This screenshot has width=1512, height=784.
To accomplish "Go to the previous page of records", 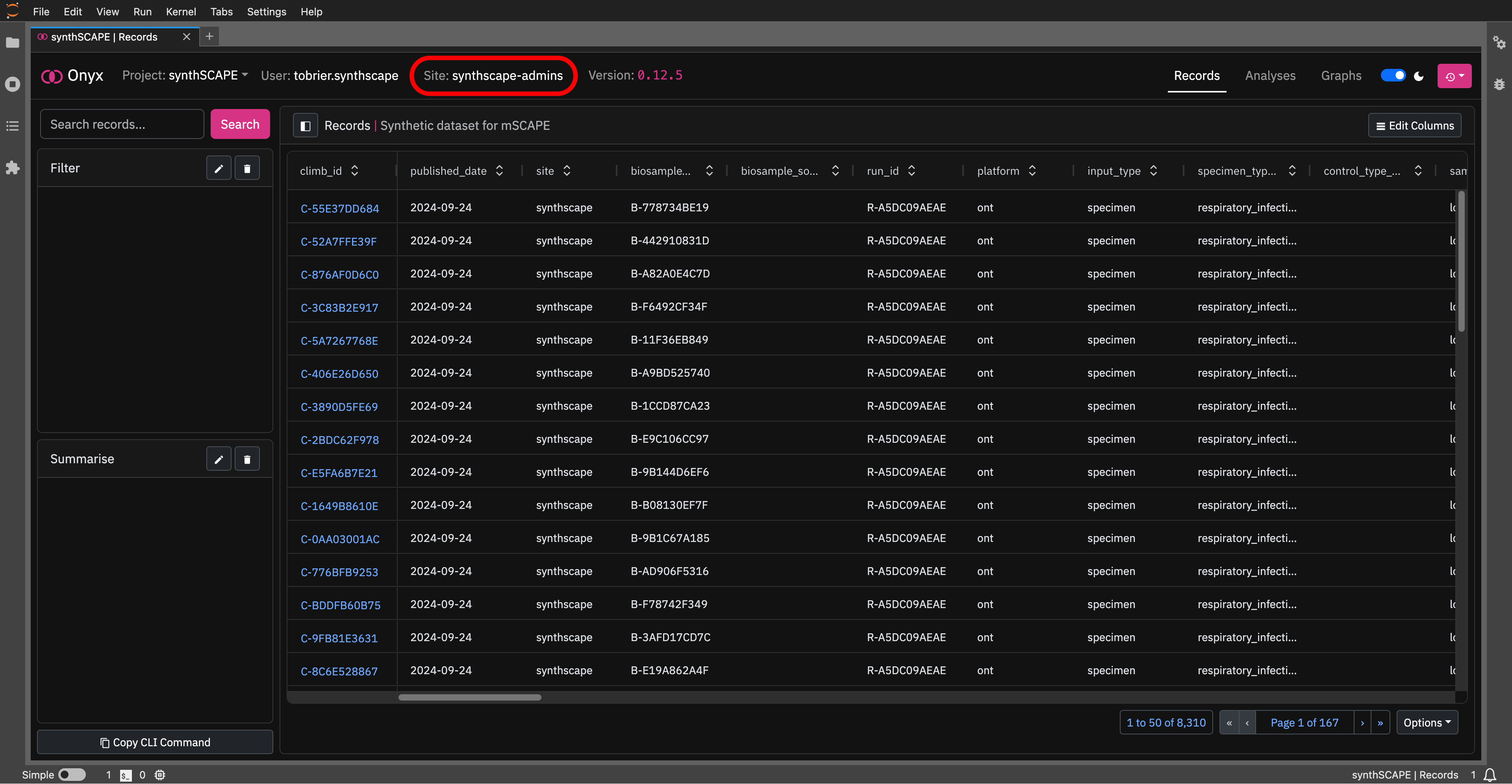I will 1247,722.
